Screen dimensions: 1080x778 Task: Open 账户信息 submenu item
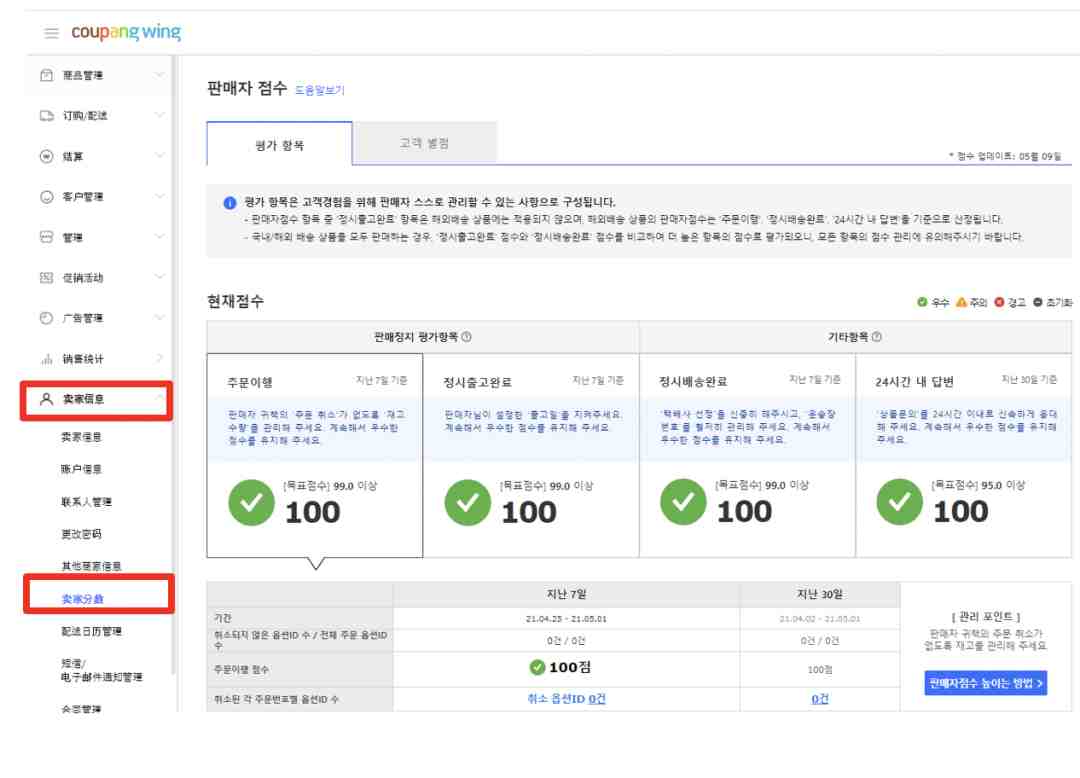(81, 470)
